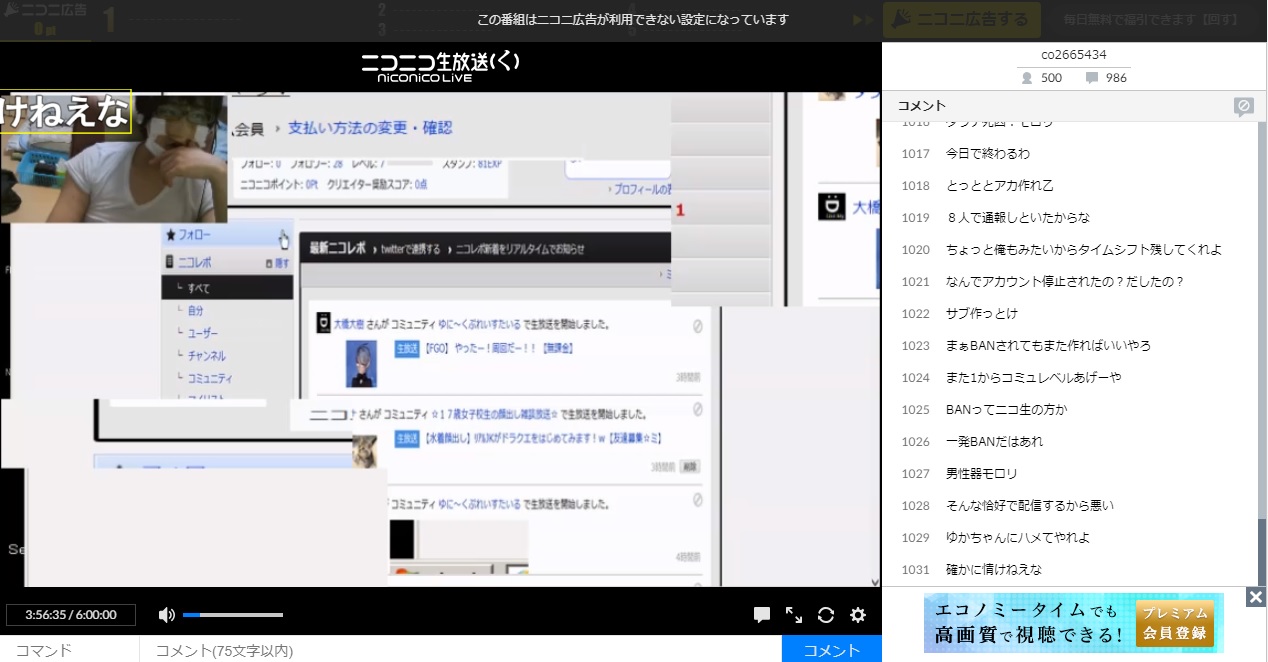This screenshot has height=662, width=1268.
Task: Click the viewer count person icon
Action: coord(1026,78)
